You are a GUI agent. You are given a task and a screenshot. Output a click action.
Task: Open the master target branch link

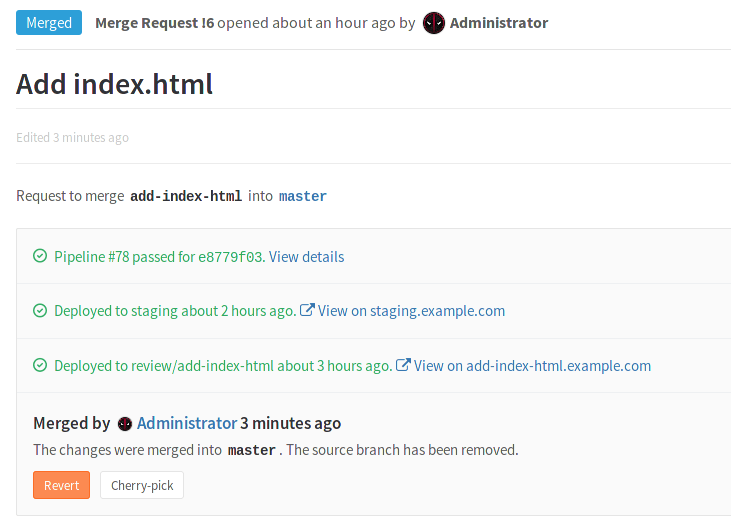click(x=302, y=197)
